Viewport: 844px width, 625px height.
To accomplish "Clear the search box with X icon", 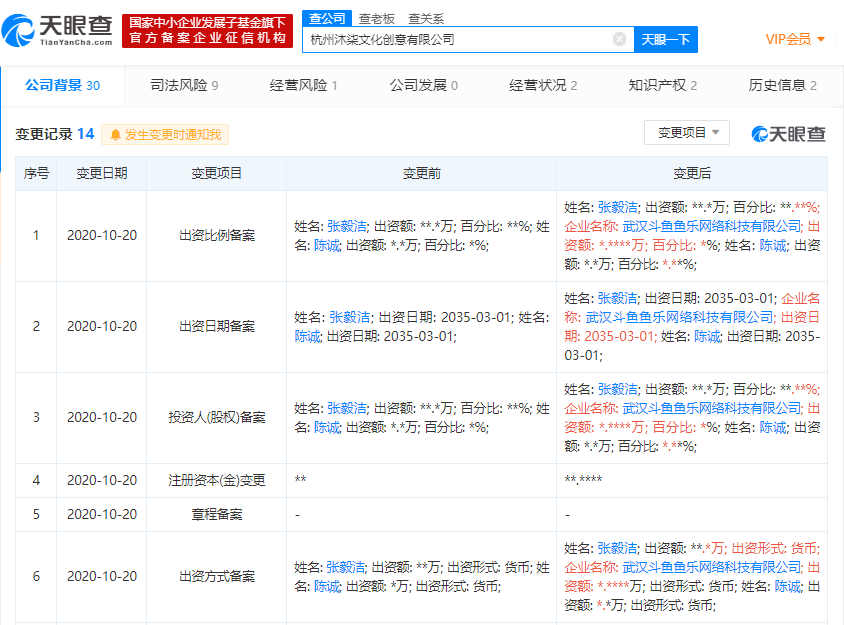I will pos(619,39).
